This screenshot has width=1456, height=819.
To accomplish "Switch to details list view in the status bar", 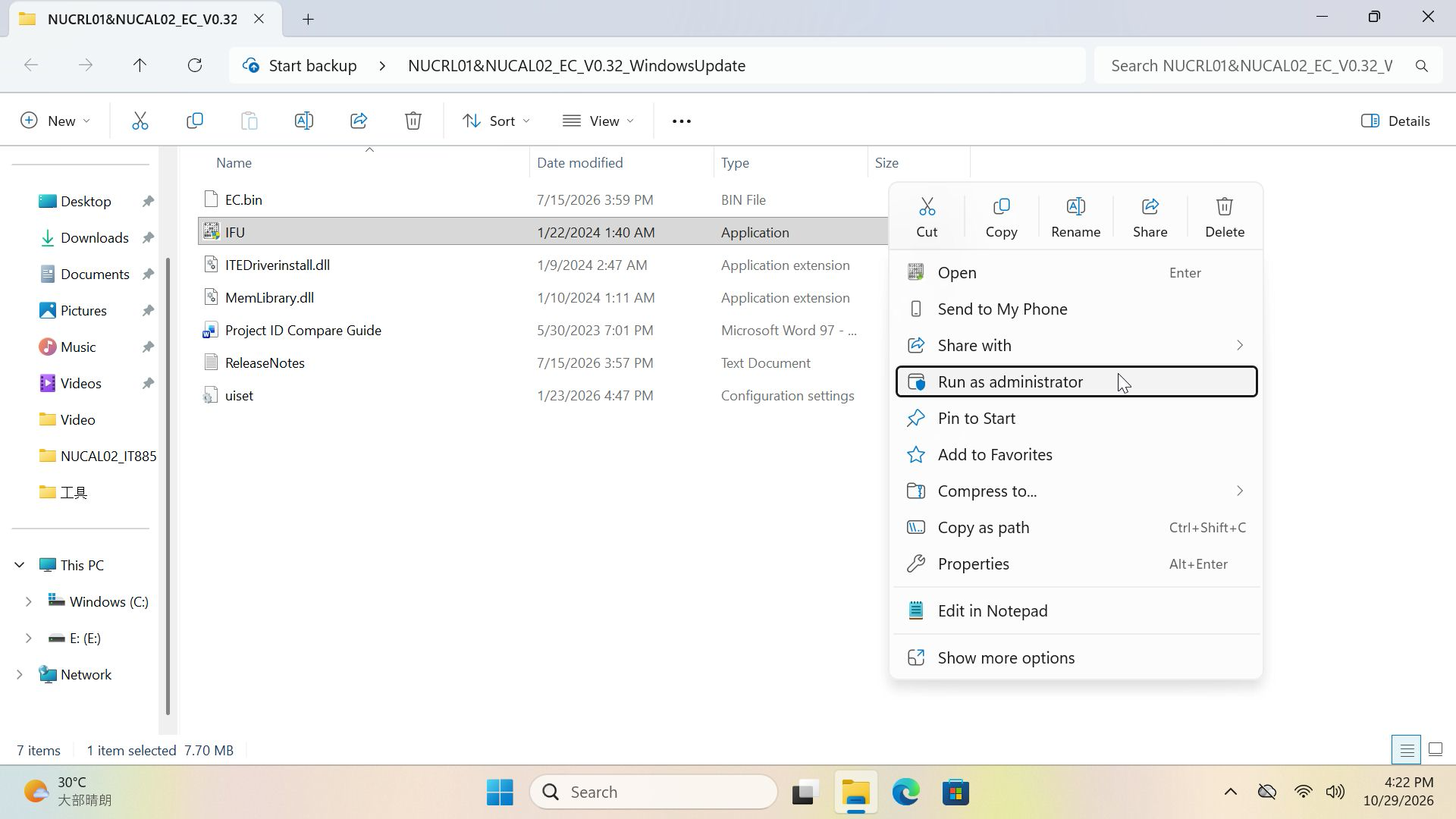I will tap(1406, 750).
